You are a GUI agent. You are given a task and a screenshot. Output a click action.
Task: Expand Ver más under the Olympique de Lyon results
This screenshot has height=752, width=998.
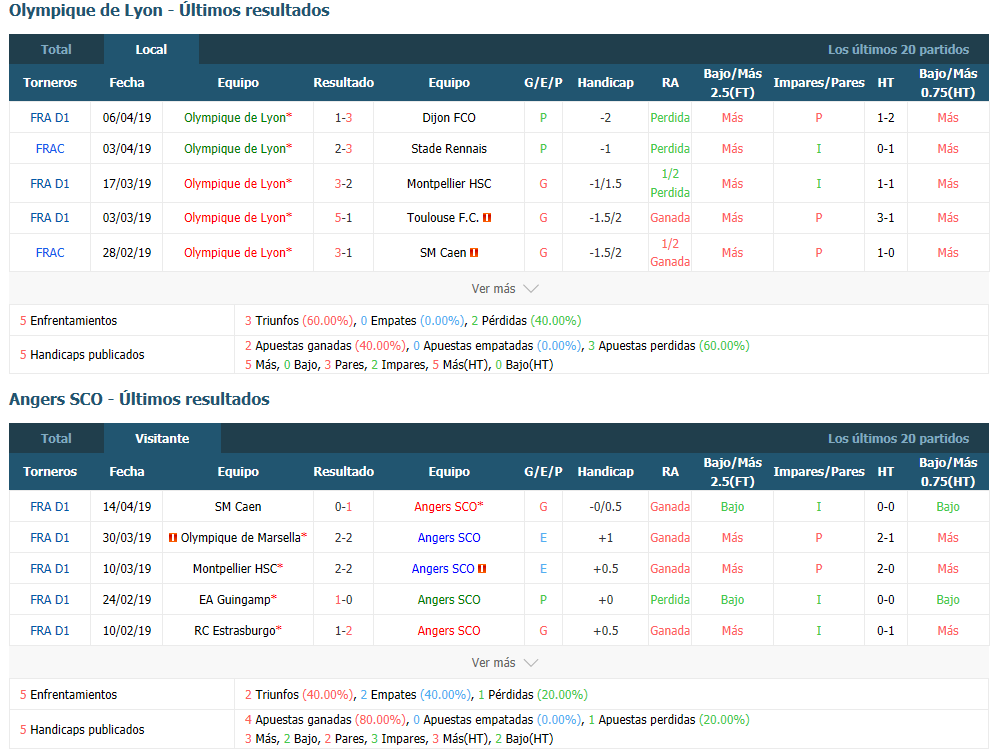pos(505,288)
